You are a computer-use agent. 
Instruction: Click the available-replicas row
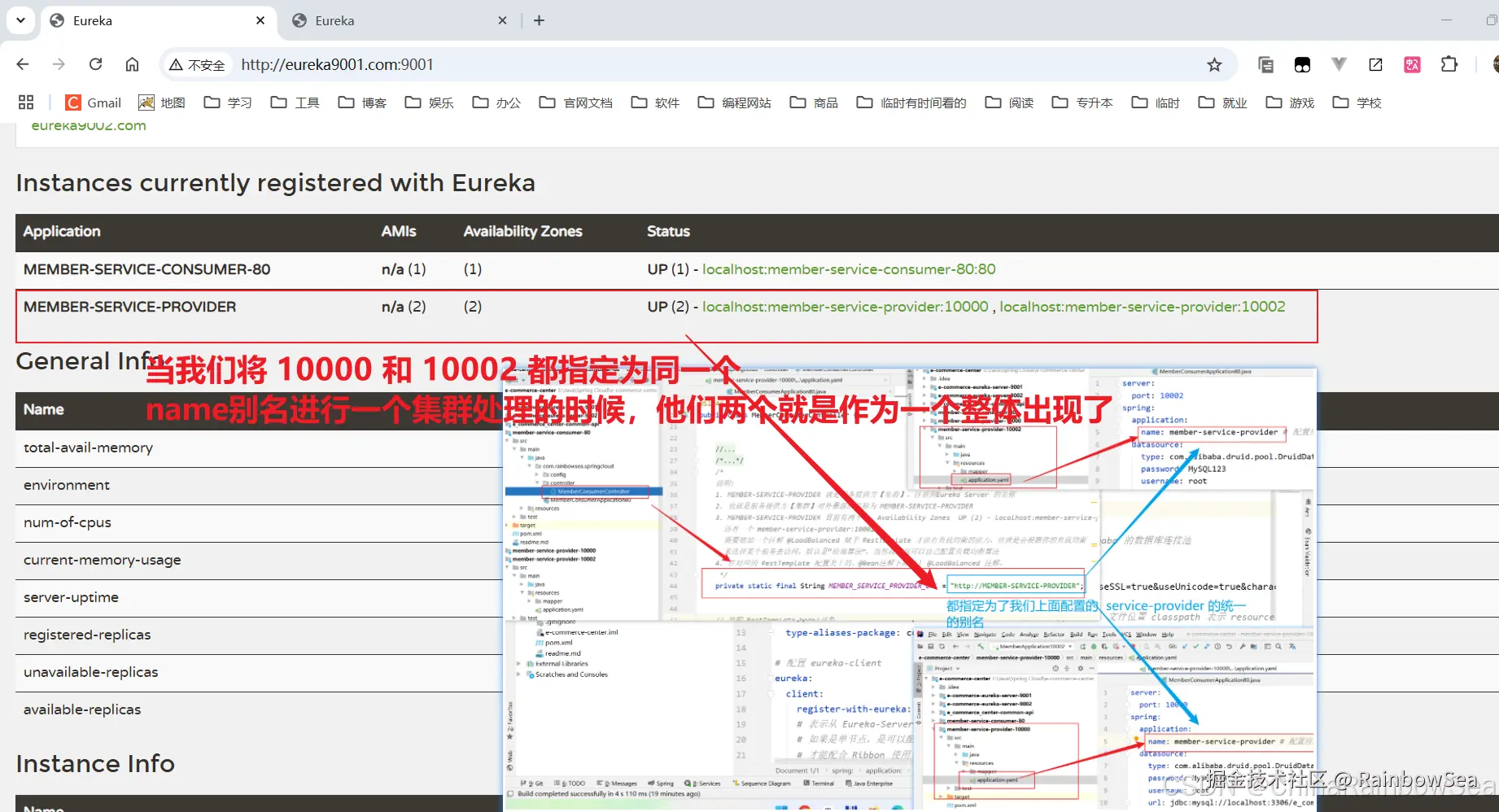259,709
